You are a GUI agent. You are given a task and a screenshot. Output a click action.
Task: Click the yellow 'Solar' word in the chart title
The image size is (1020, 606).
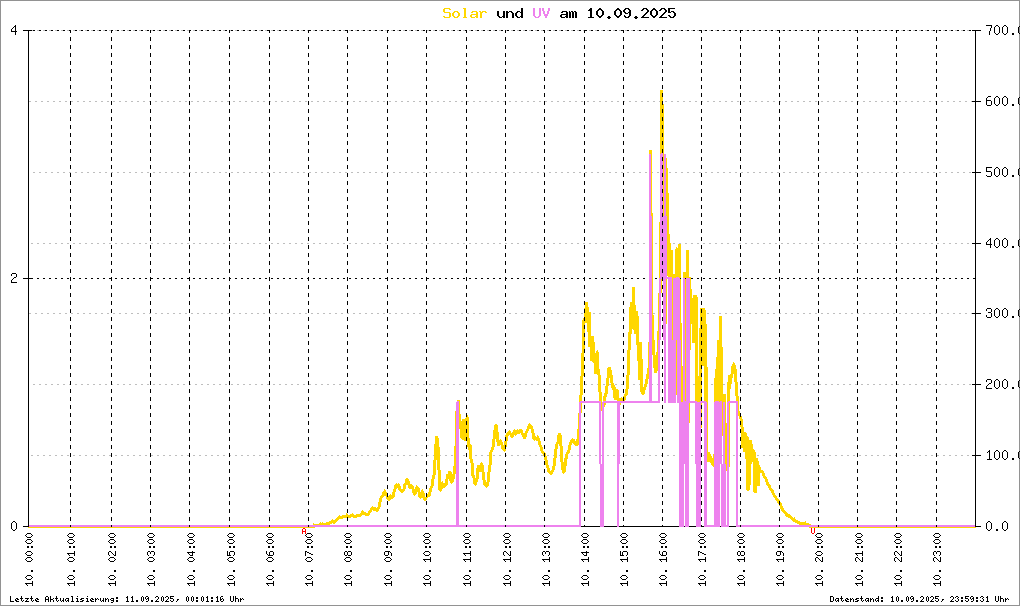point(464,13)
